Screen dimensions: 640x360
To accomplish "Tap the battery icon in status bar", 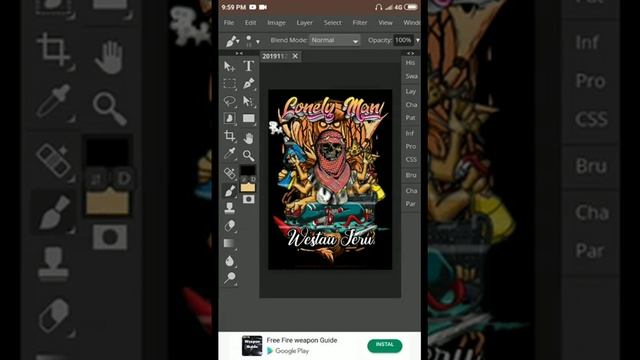I will pos(411,7).
